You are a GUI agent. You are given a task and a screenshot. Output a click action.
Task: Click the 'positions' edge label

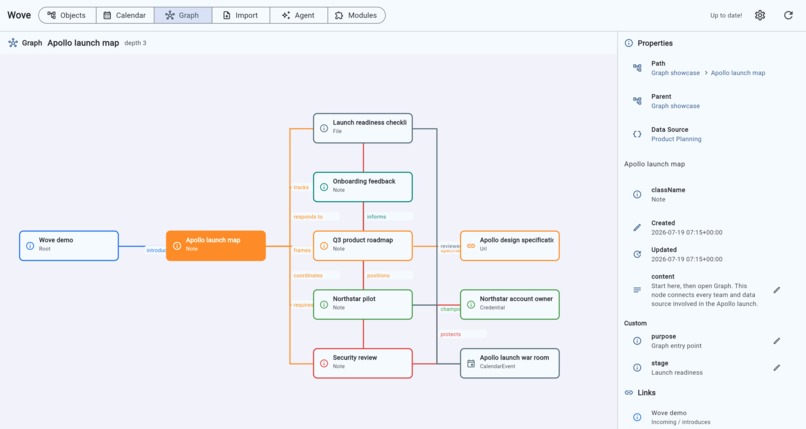378,276
